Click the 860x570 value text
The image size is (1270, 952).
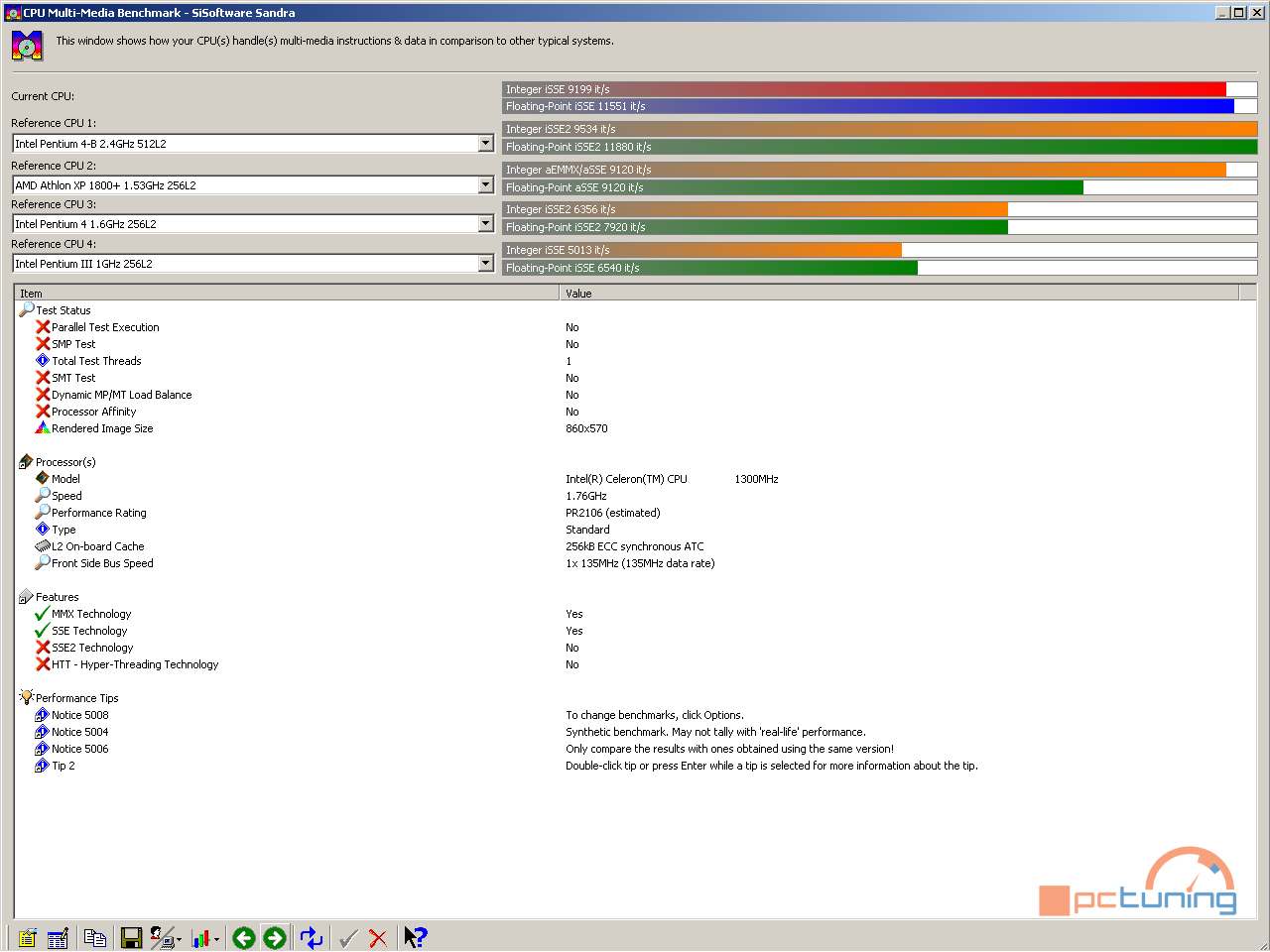[586, 428]
